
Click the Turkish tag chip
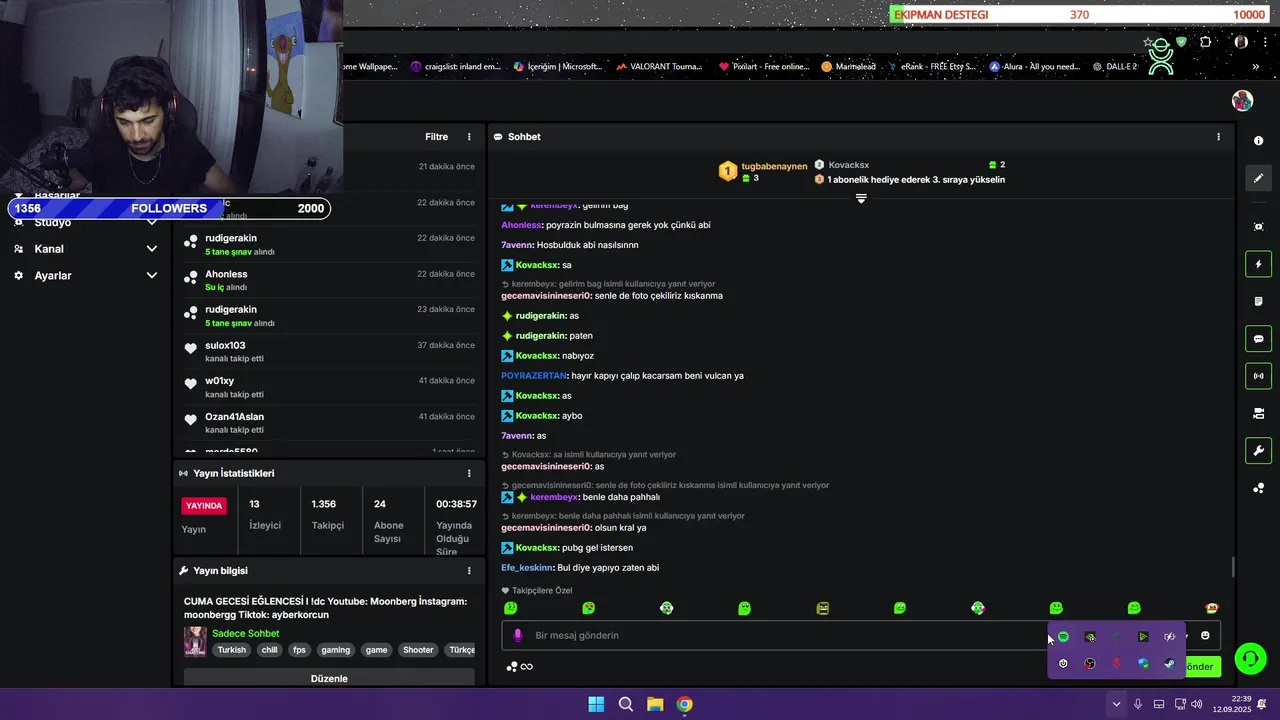pyautogui.click(x=232, y=650)
